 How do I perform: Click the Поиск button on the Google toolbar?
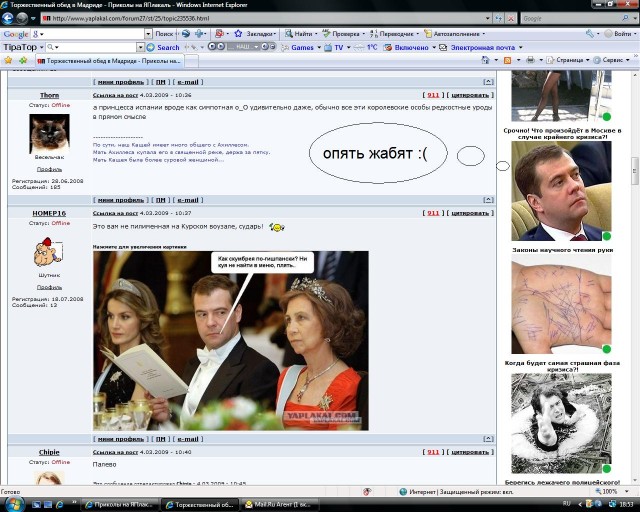(x=164, y=34)
